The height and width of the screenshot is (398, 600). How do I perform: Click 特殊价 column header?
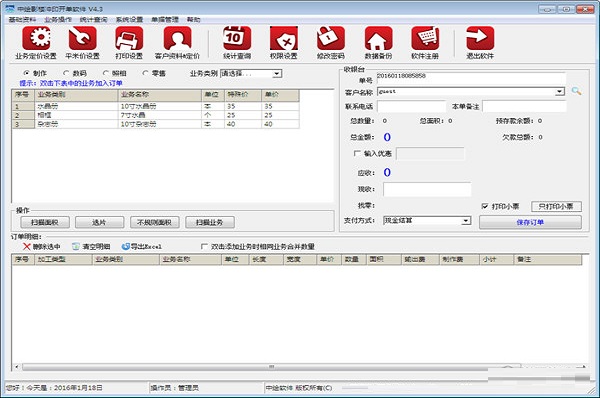coord(243,95)
